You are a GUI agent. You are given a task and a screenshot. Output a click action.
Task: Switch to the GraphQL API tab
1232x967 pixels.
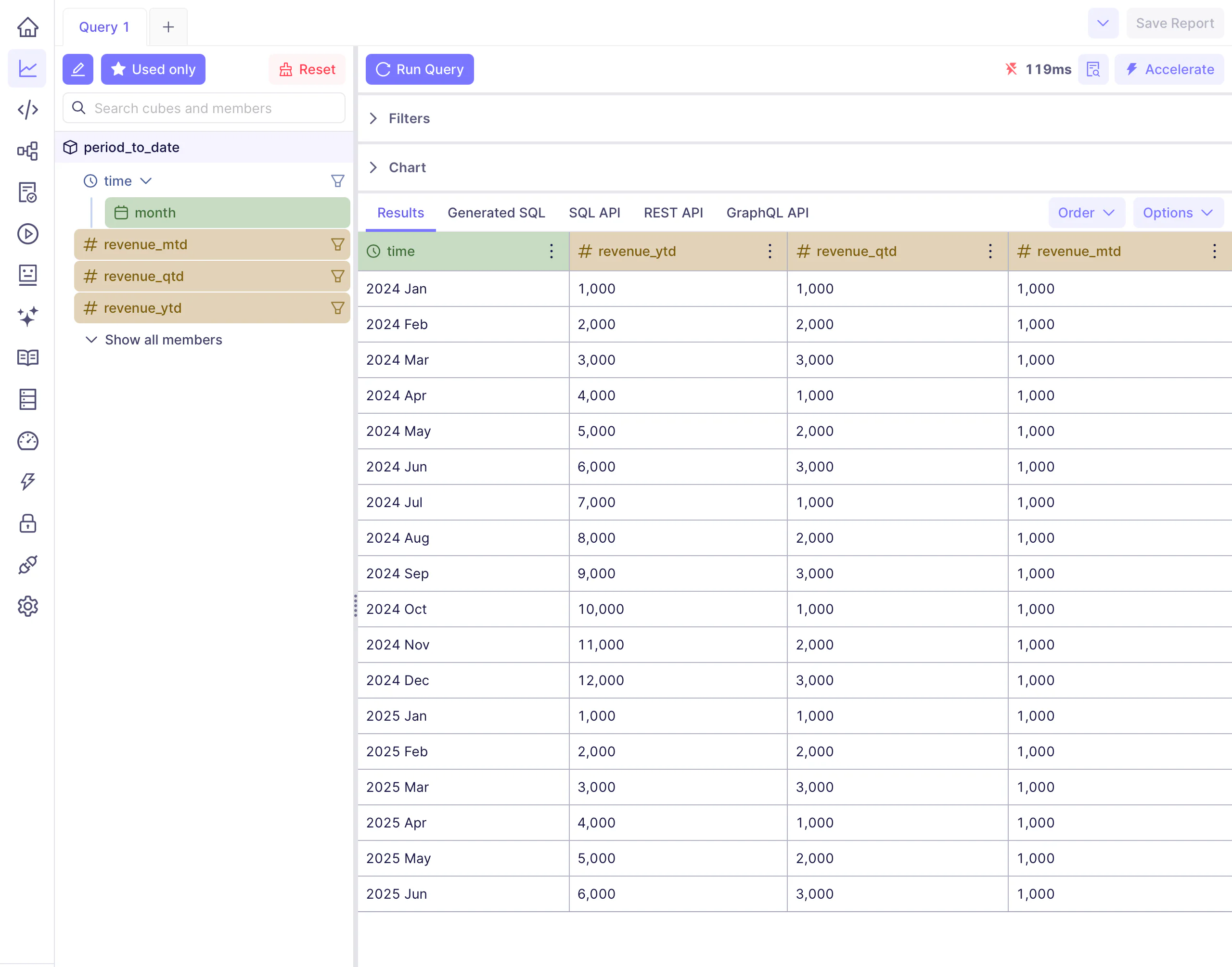coord(767,213)
